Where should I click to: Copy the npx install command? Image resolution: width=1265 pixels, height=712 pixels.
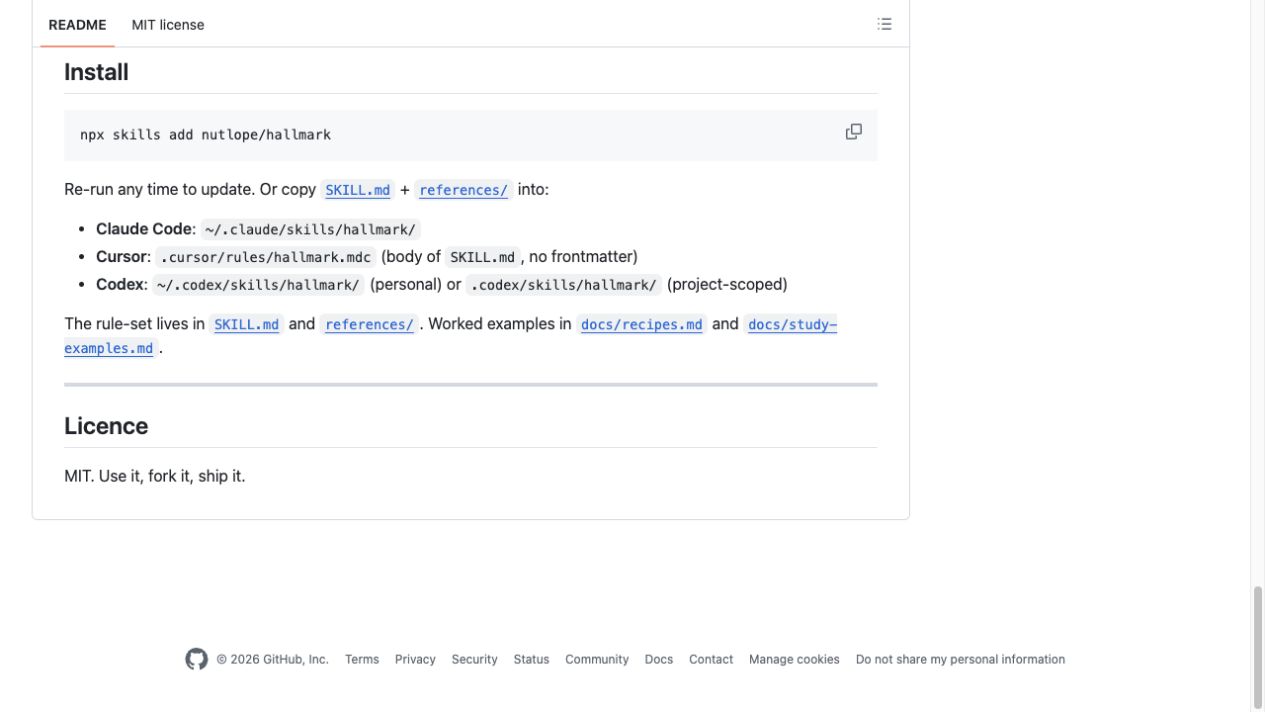[853, 132]
